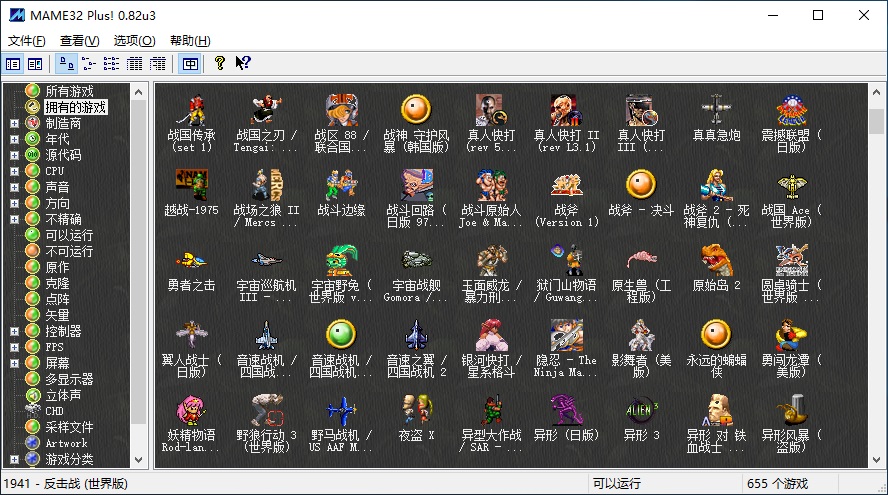Click the game list scrollbar thumb
This screenshot has width=888, height=495.
coord(877,122)
